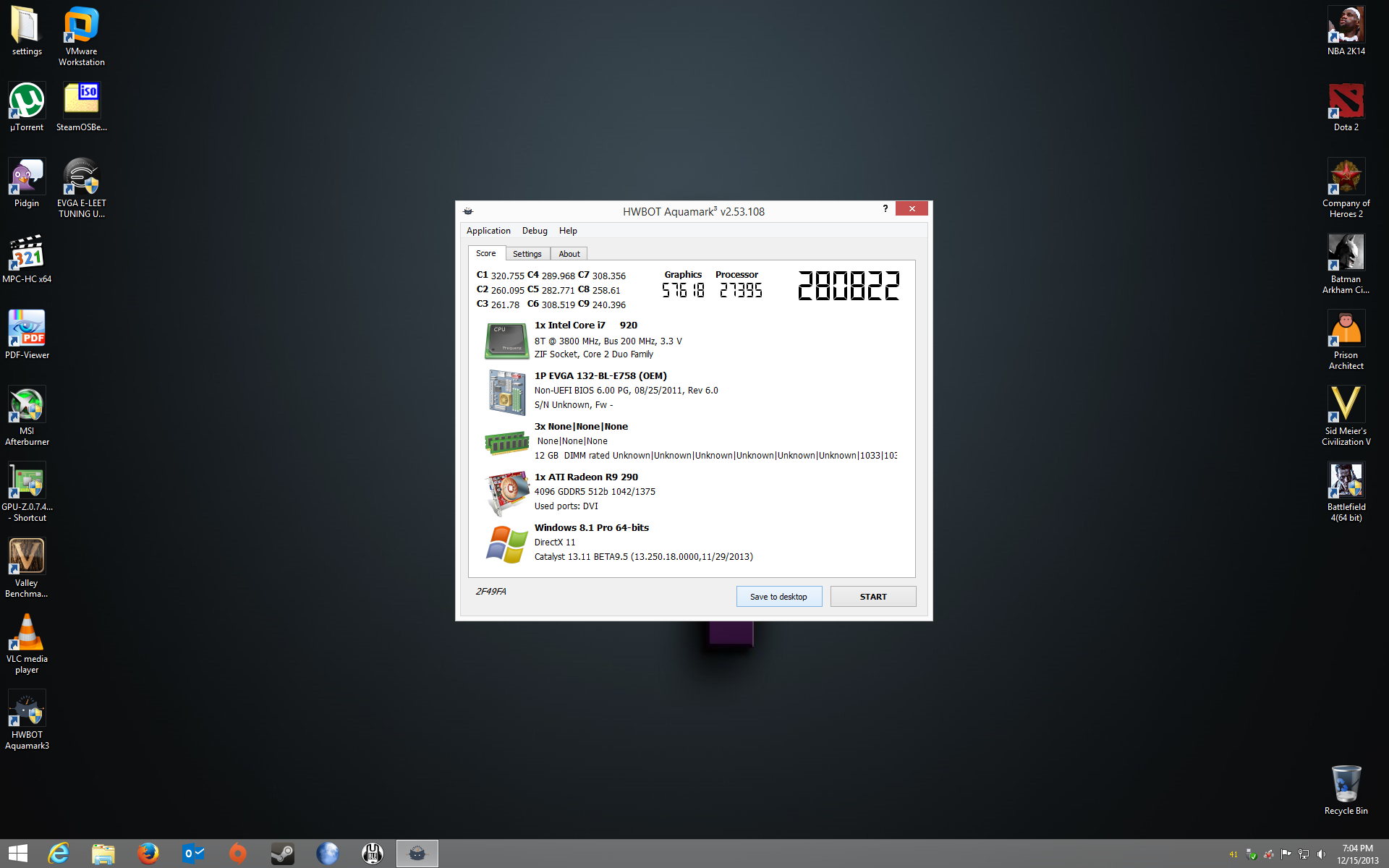Image resolution: width=1389 pixels, height=868 pixels.
Task: Open Steam from the taskbar
Action: pos(283,854)
